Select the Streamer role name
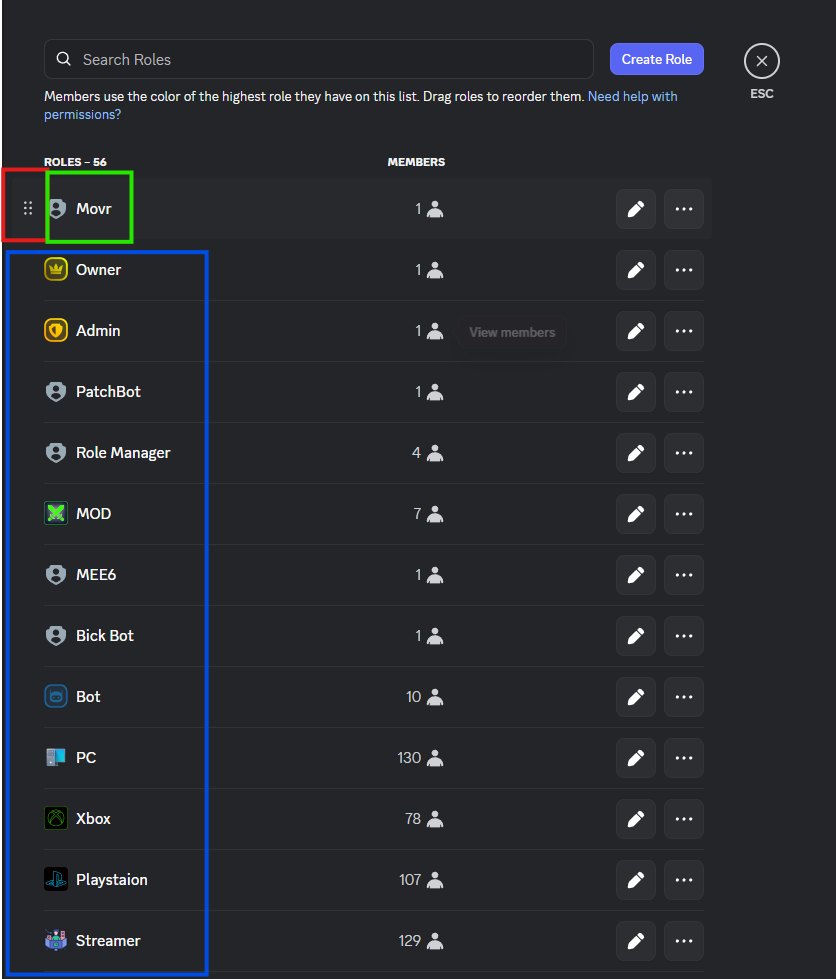Viewport: 836px width, 979px height. pyautogui.click(x=108, y=941)
